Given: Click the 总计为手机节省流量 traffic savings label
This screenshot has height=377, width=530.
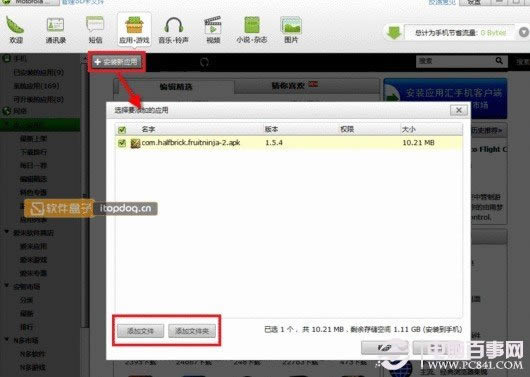Looking at the screenshot, I should [x=445, y=33].
